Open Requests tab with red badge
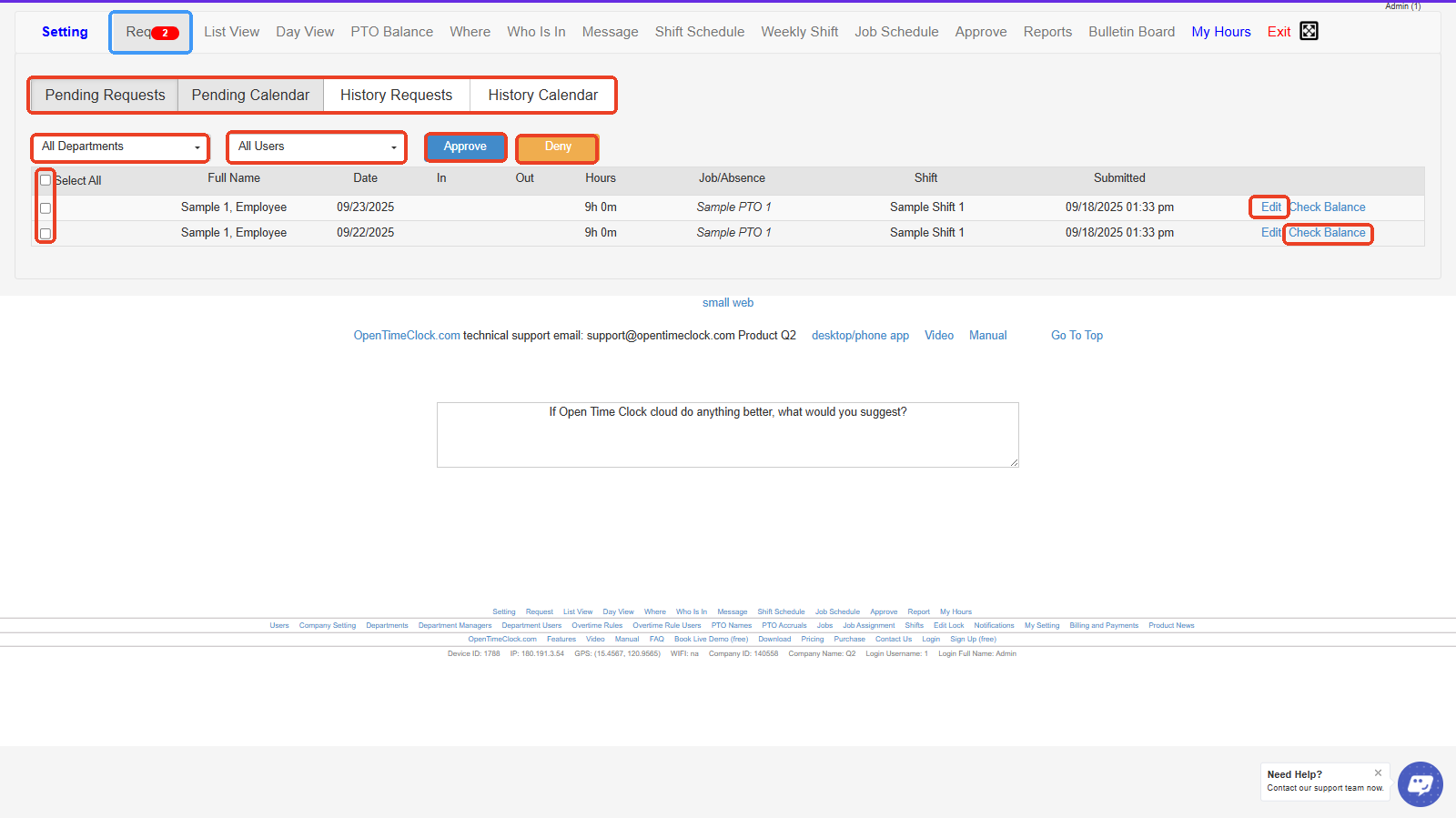Viewport: 1456px width, 818px height. 151,32
